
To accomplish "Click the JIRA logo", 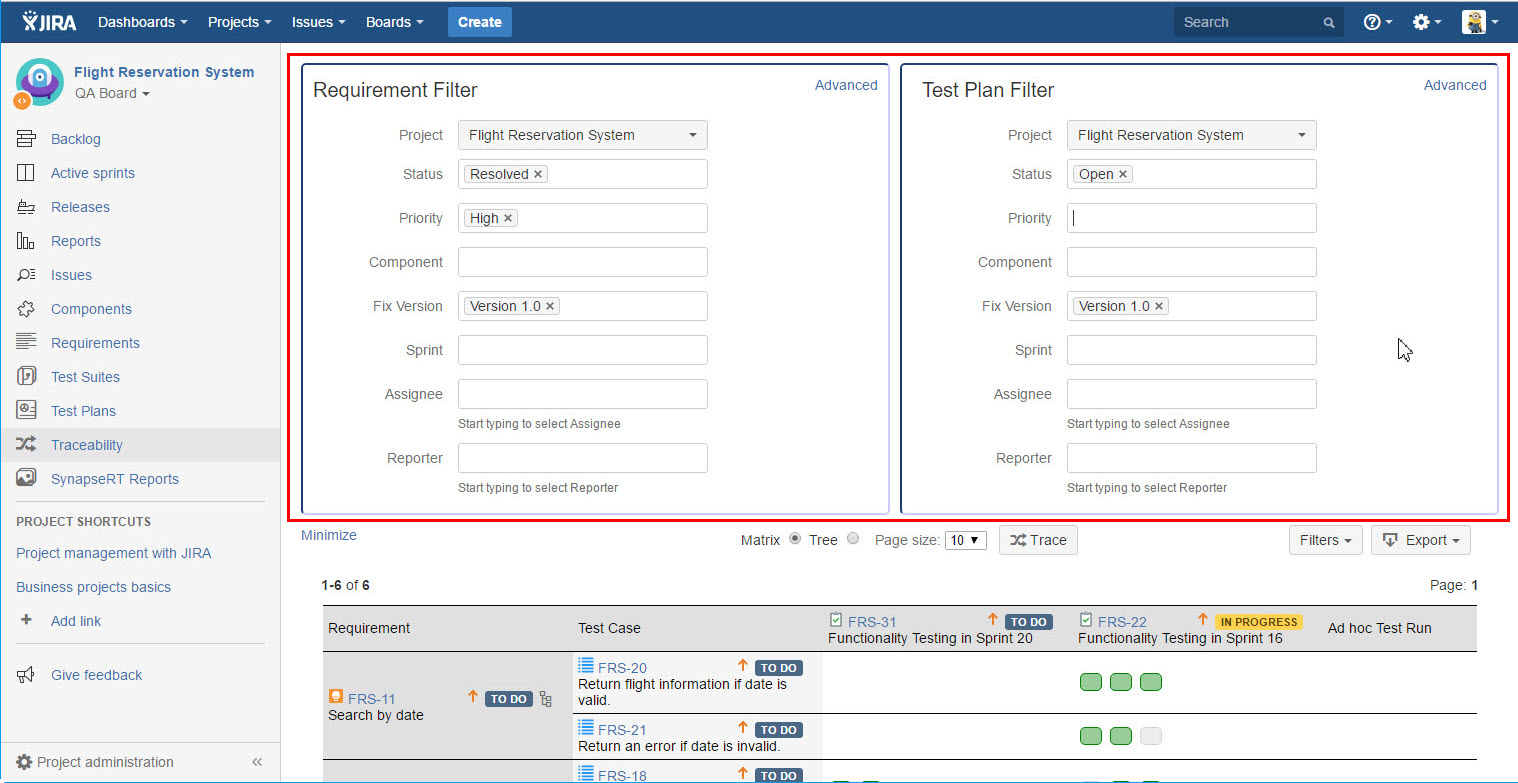I will 49,21.
